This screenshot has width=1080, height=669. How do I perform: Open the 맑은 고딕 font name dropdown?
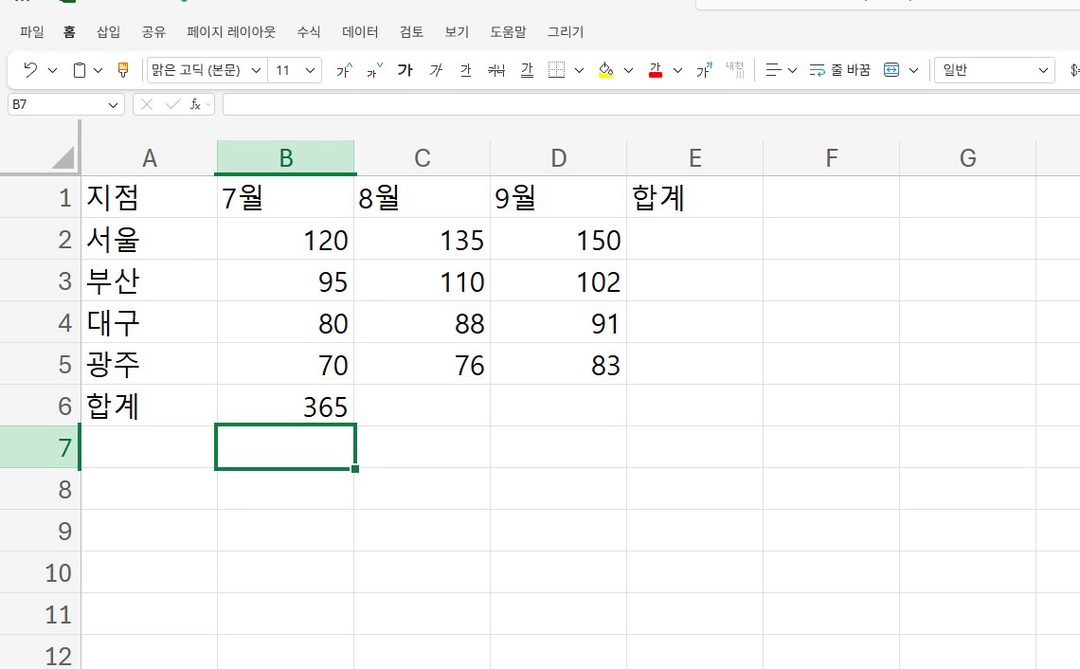pos(256,70)
